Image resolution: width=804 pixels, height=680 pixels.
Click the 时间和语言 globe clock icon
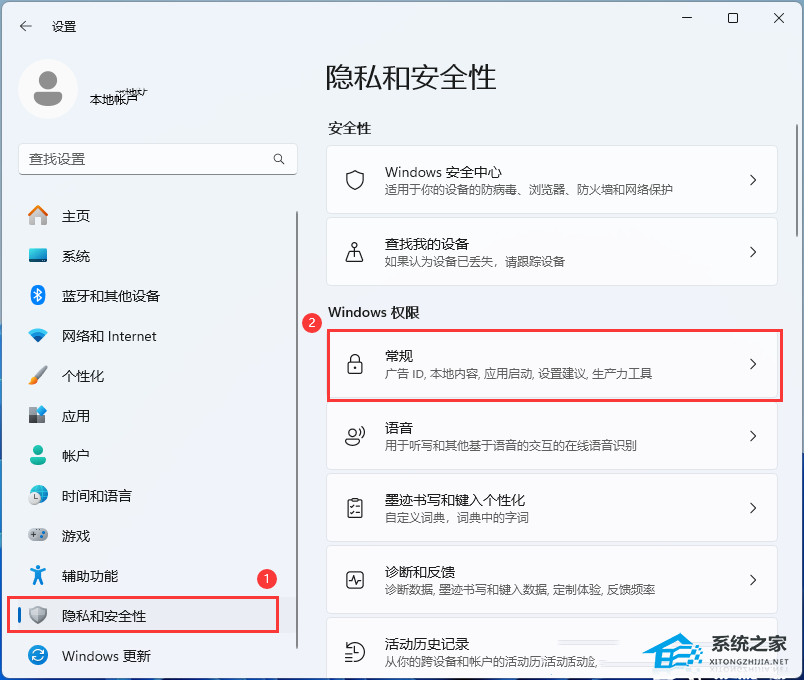coord(38,495)
